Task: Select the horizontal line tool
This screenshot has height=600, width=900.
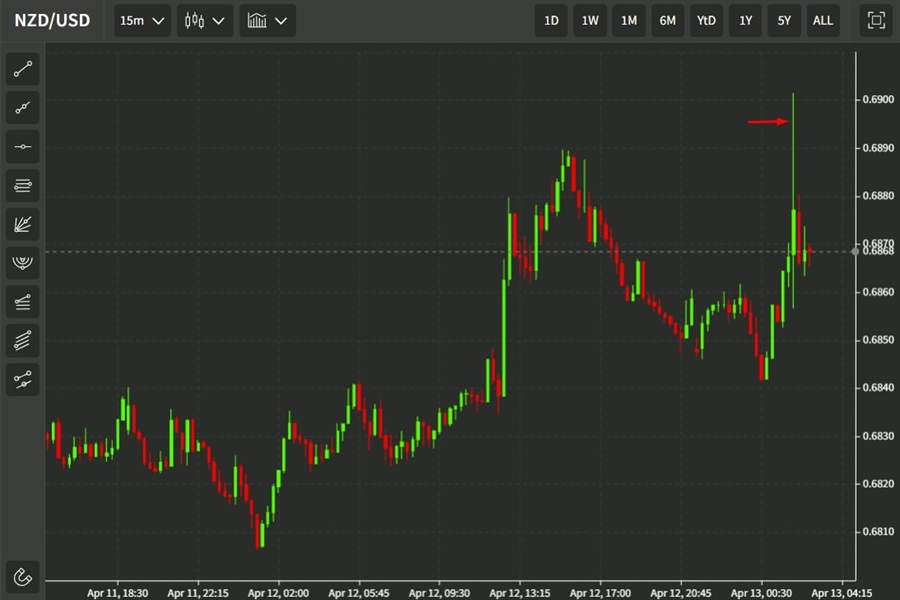Action: pos(22,147)
